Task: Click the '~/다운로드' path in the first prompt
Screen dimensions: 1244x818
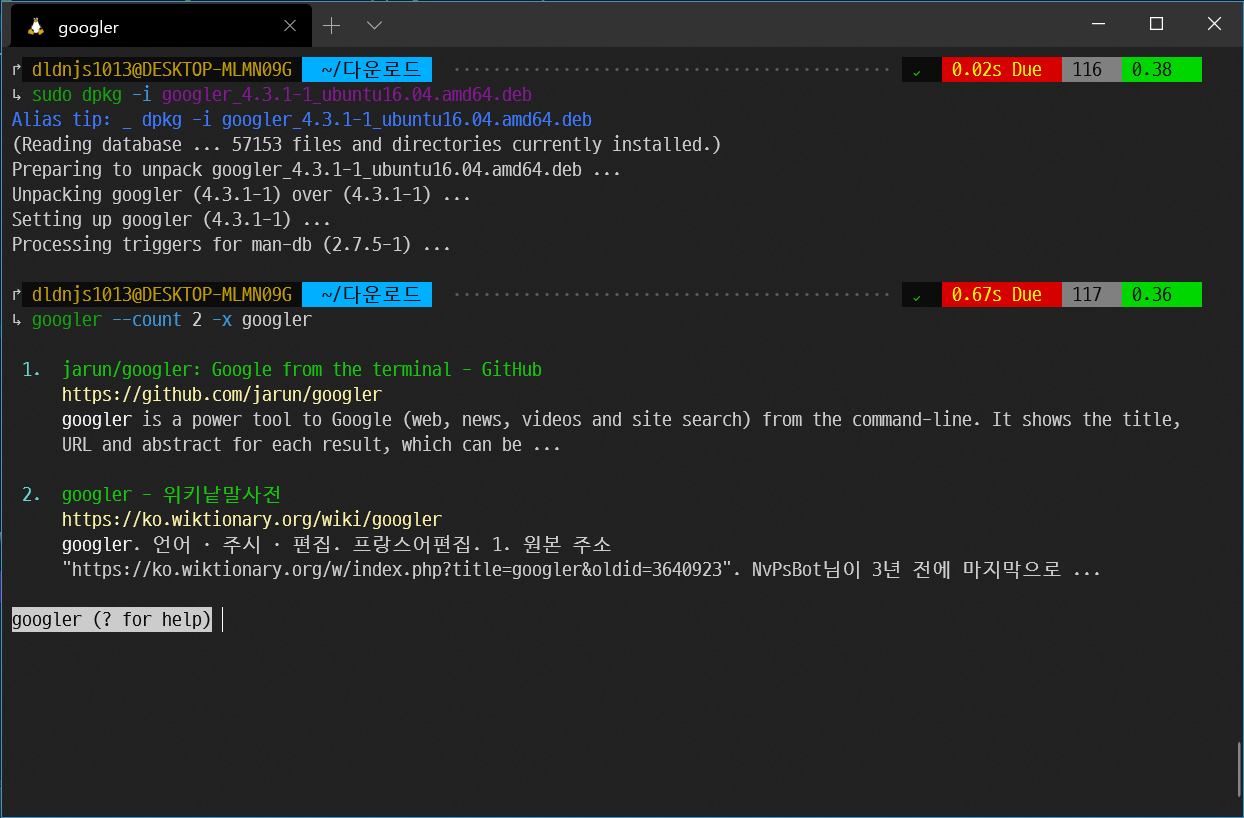Action: click(367, 70)
